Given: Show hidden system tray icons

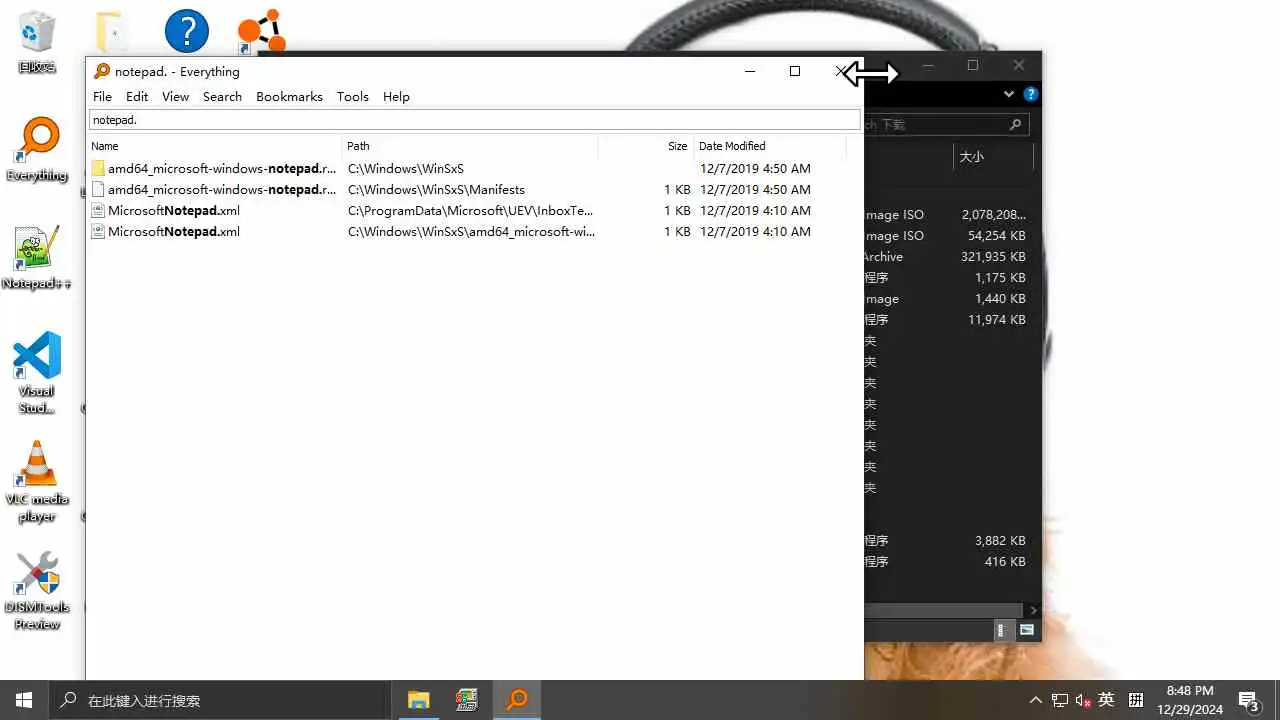Looking at the screenshot, I should [x=1036, y=700].
